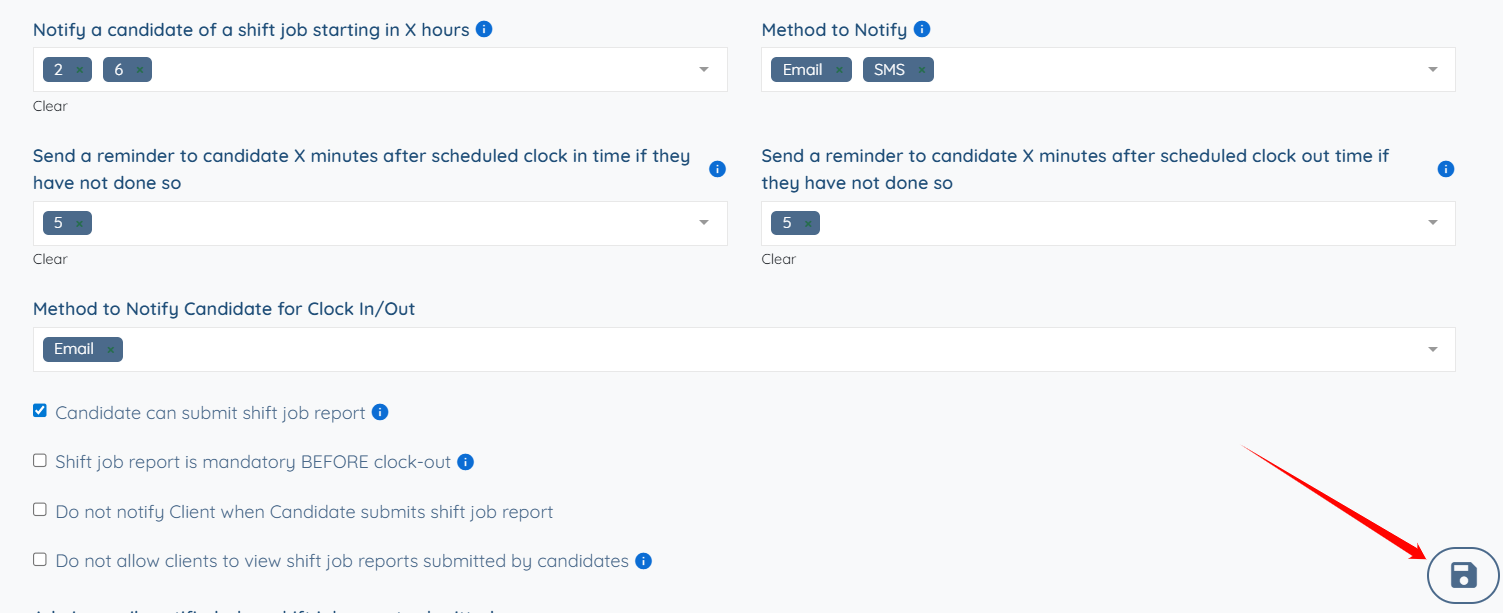Click info icon for clock in reminder
Screen dimensions: 1508x613
pyautogui.click(x=717, y=169)
